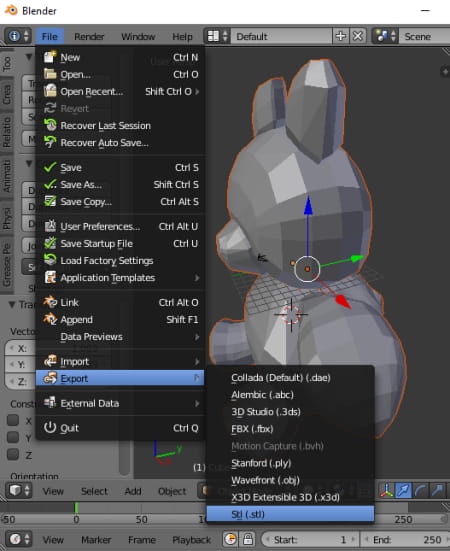The image size is (450, 551).
Task: Expand Application Templates submenu
Action: coord(120,278)
